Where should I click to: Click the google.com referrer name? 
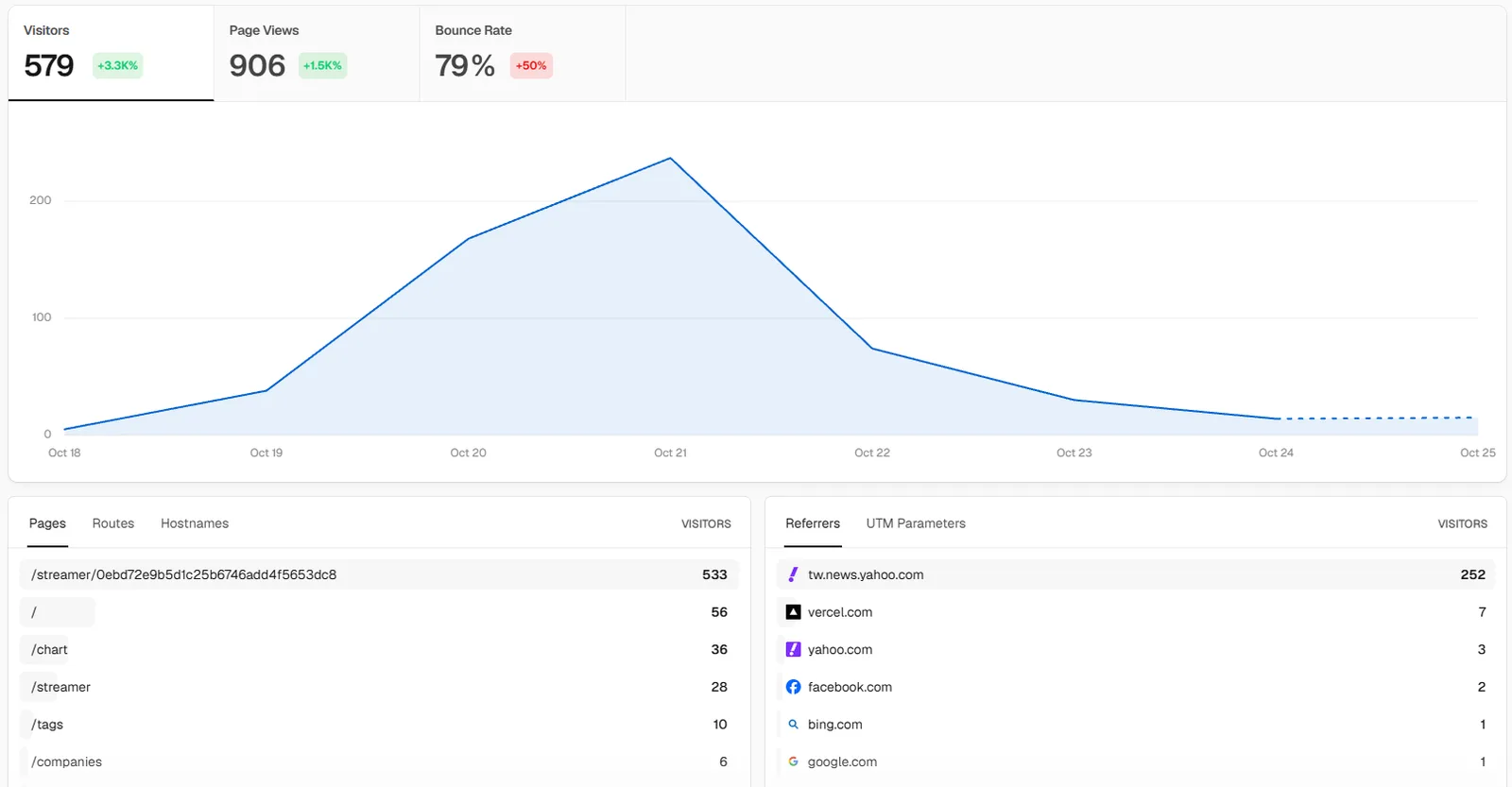pyautogui.click(x=842, y=761)
